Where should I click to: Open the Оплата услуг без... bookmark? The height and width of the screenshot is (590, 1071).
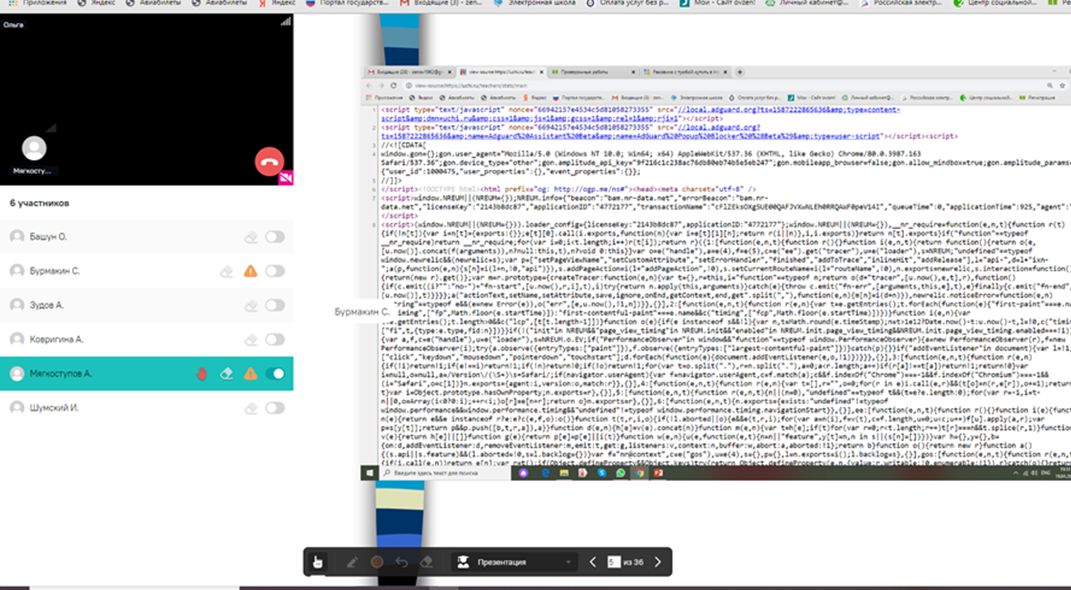click(x=626, y=3)
